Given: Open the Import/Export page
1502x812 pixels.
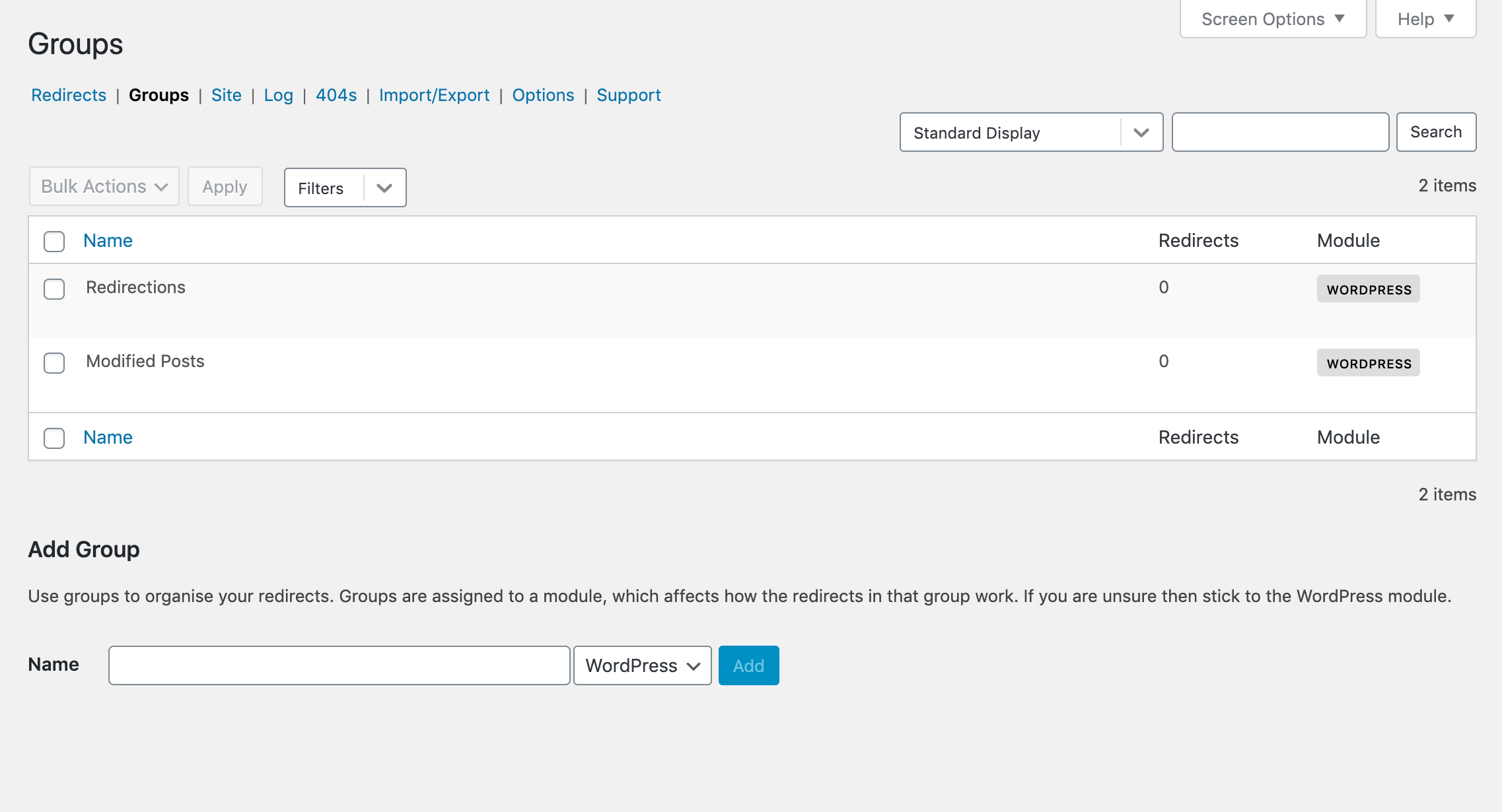Looking at the screenshot, I should point(434,95).
